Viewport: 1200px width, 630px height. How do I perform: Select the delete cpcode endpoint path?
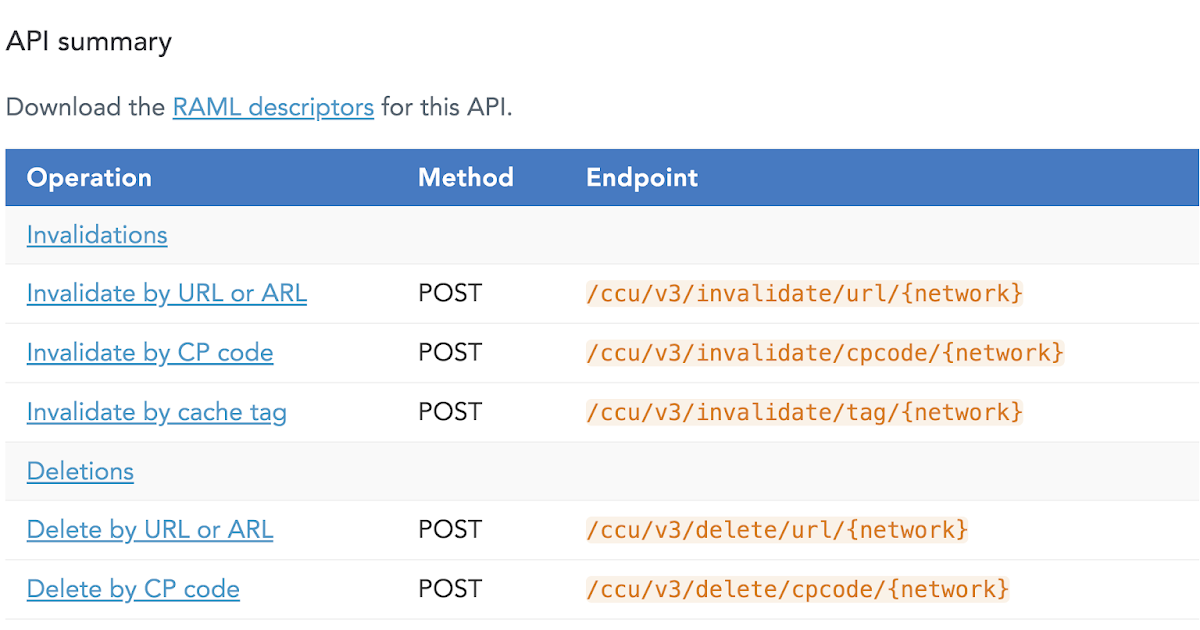pos(797,589)
